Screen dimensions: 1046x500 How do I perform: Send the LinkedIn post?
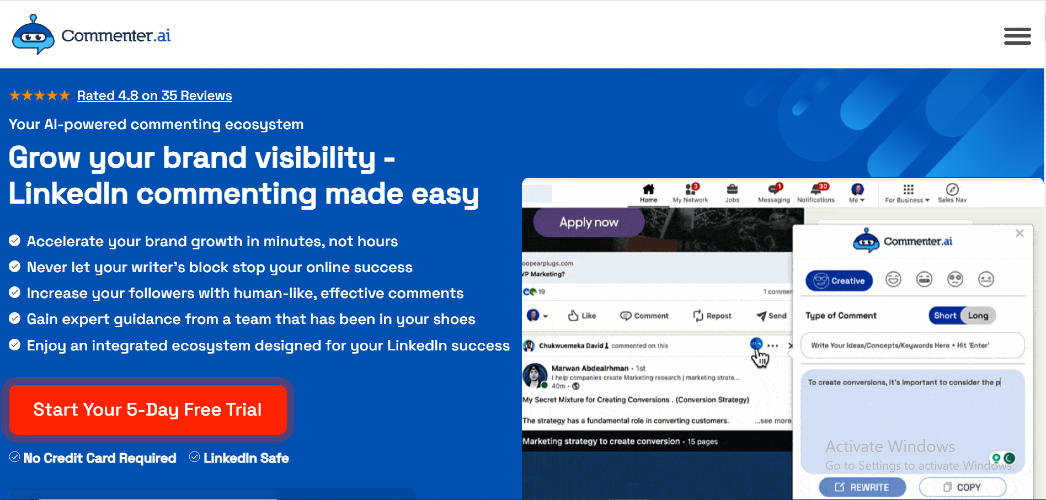[771, 315]
